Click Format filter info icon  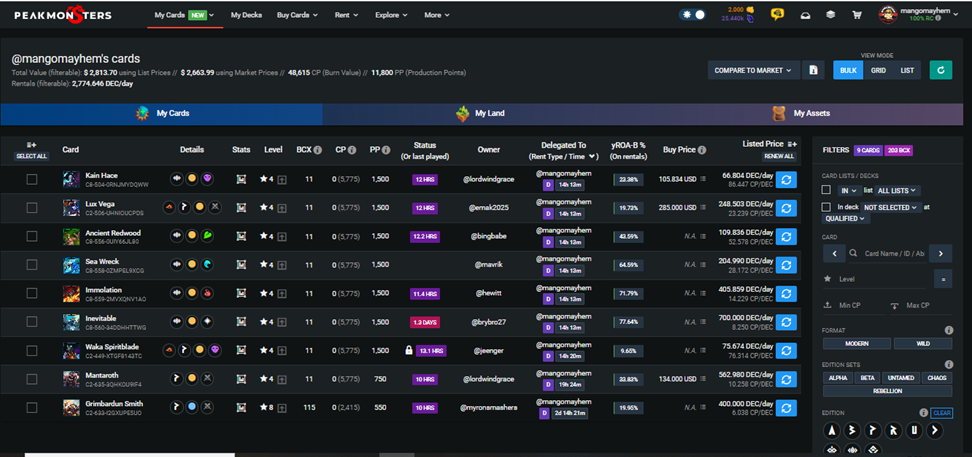(948, 331)
